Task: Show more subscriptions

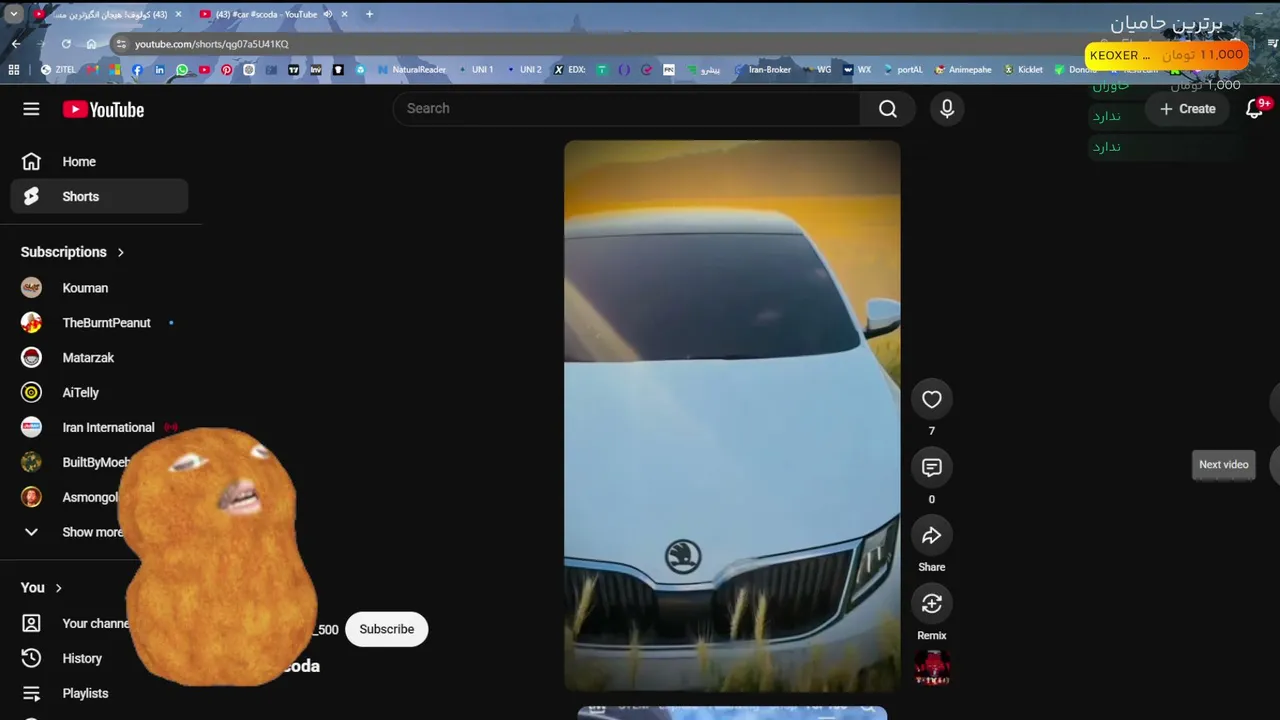Action: [x=72, y=532]
